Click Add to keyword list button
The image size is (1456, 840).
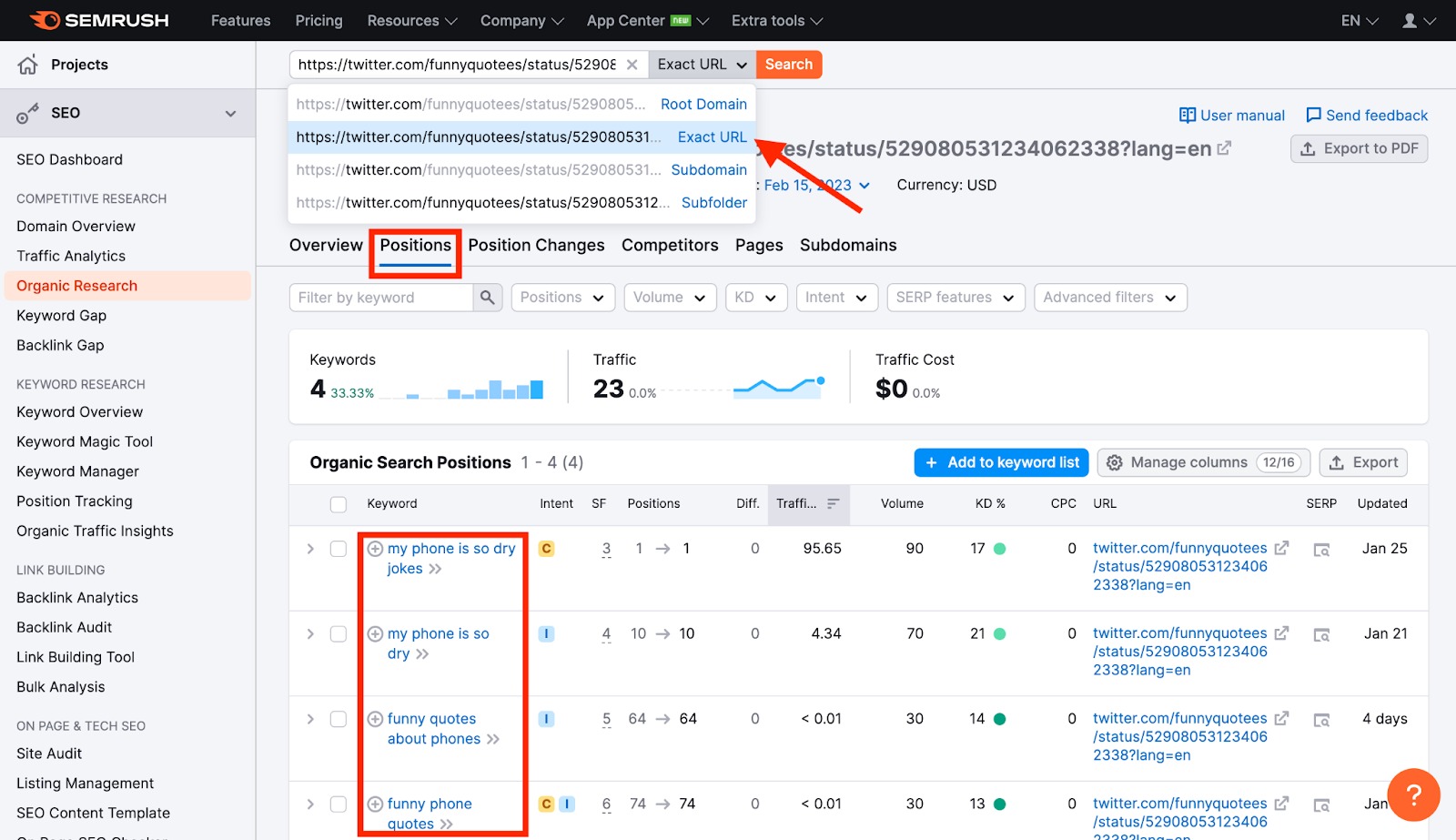[1001, 462]
